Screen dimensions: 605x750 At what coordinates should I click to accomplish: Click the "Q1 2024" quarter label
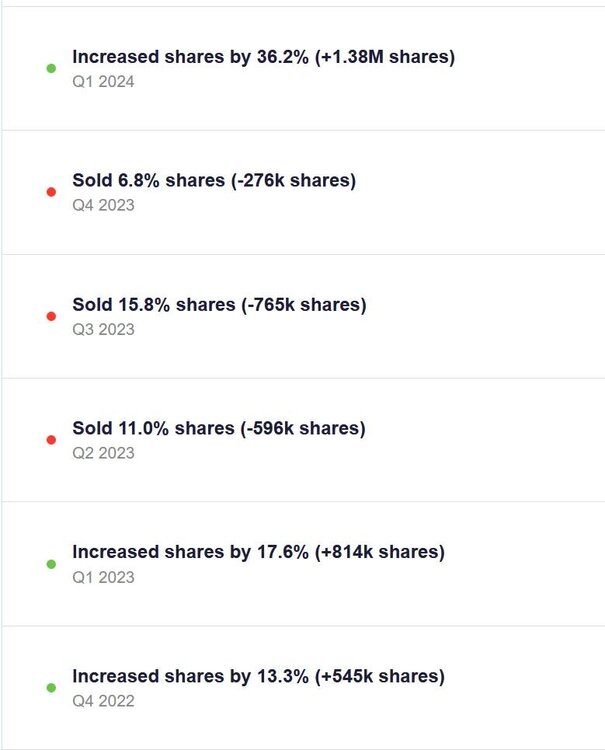(x=103, y=81)
